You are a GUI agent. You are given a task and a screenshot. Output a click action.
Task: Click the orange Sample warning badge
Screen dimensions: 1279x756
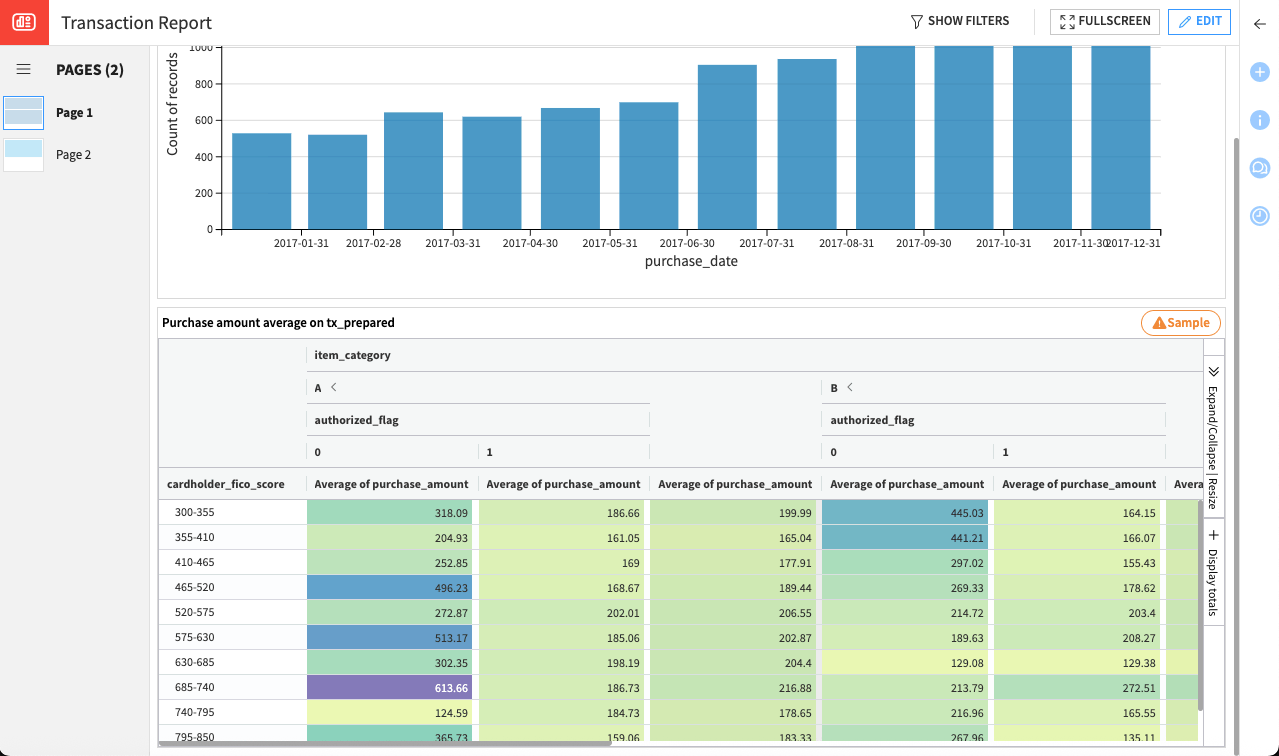click(1180, 322)
